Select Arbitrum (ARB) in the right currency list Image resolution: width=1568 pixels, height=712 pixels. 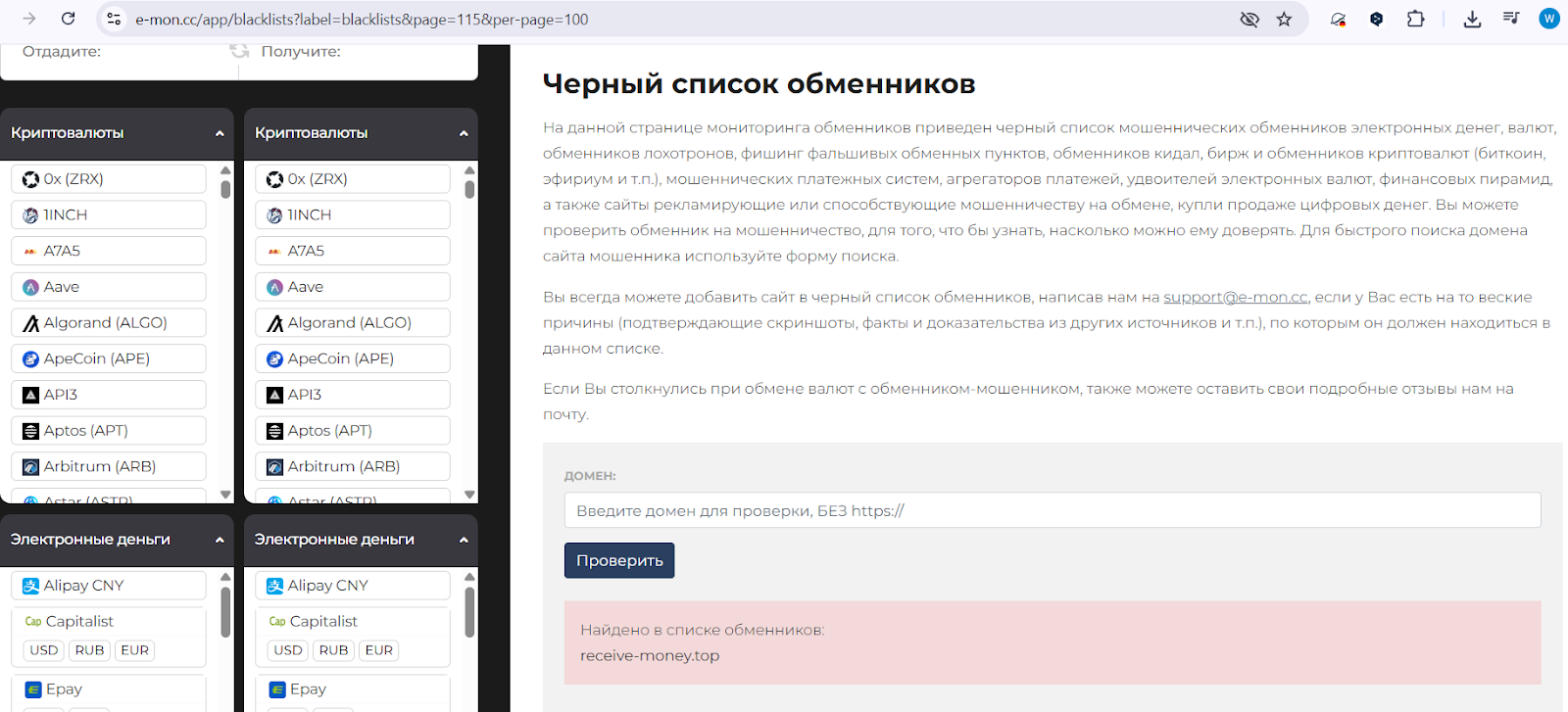click(x=353, y=466)
